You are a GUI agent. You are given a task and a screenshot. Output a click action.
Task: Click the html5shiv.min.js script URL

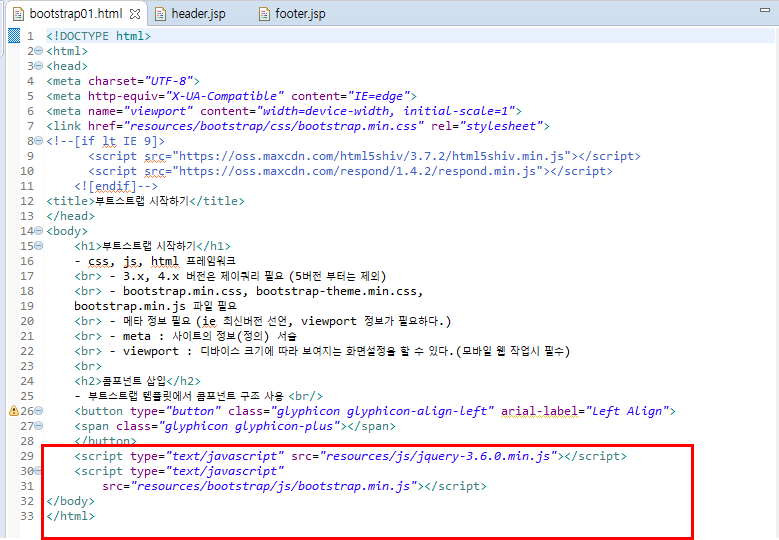[x=372, y=156]
